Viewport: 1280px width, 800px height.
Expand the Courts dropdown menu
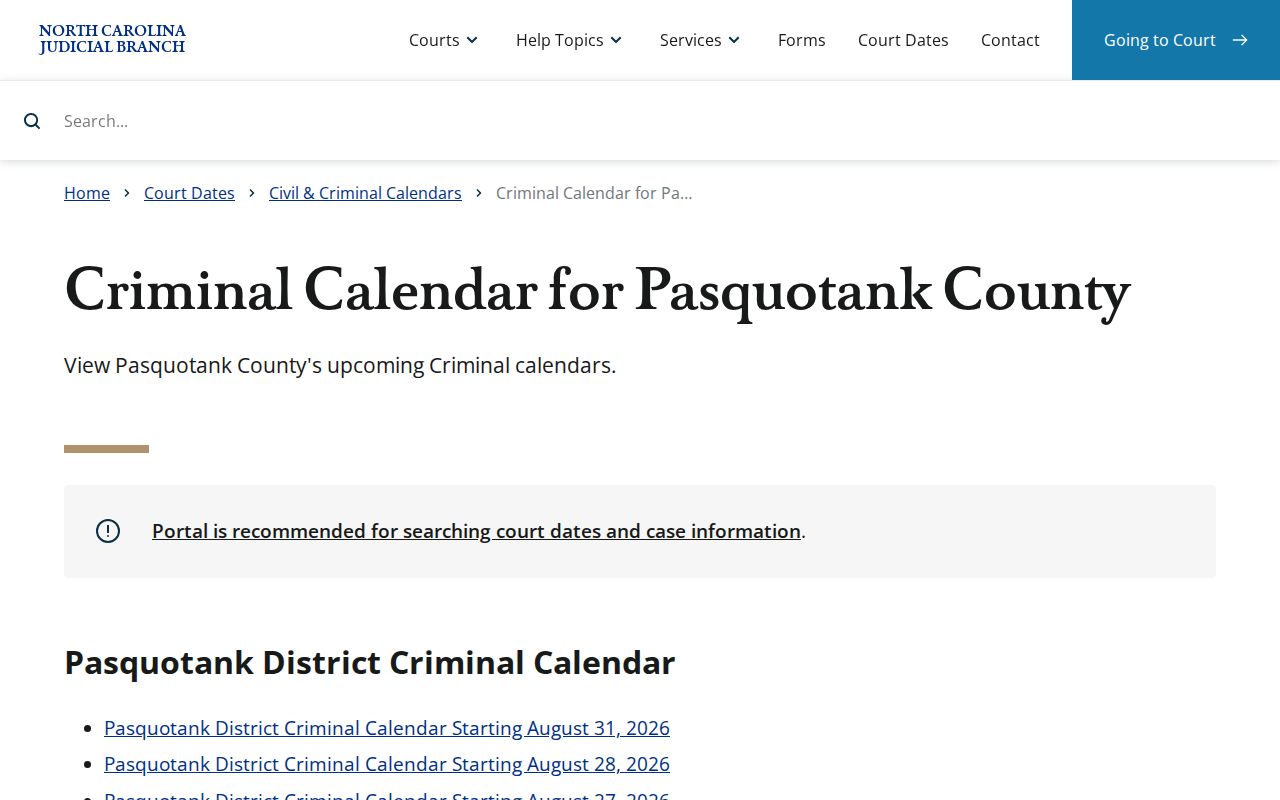click(x=444, y=40)
